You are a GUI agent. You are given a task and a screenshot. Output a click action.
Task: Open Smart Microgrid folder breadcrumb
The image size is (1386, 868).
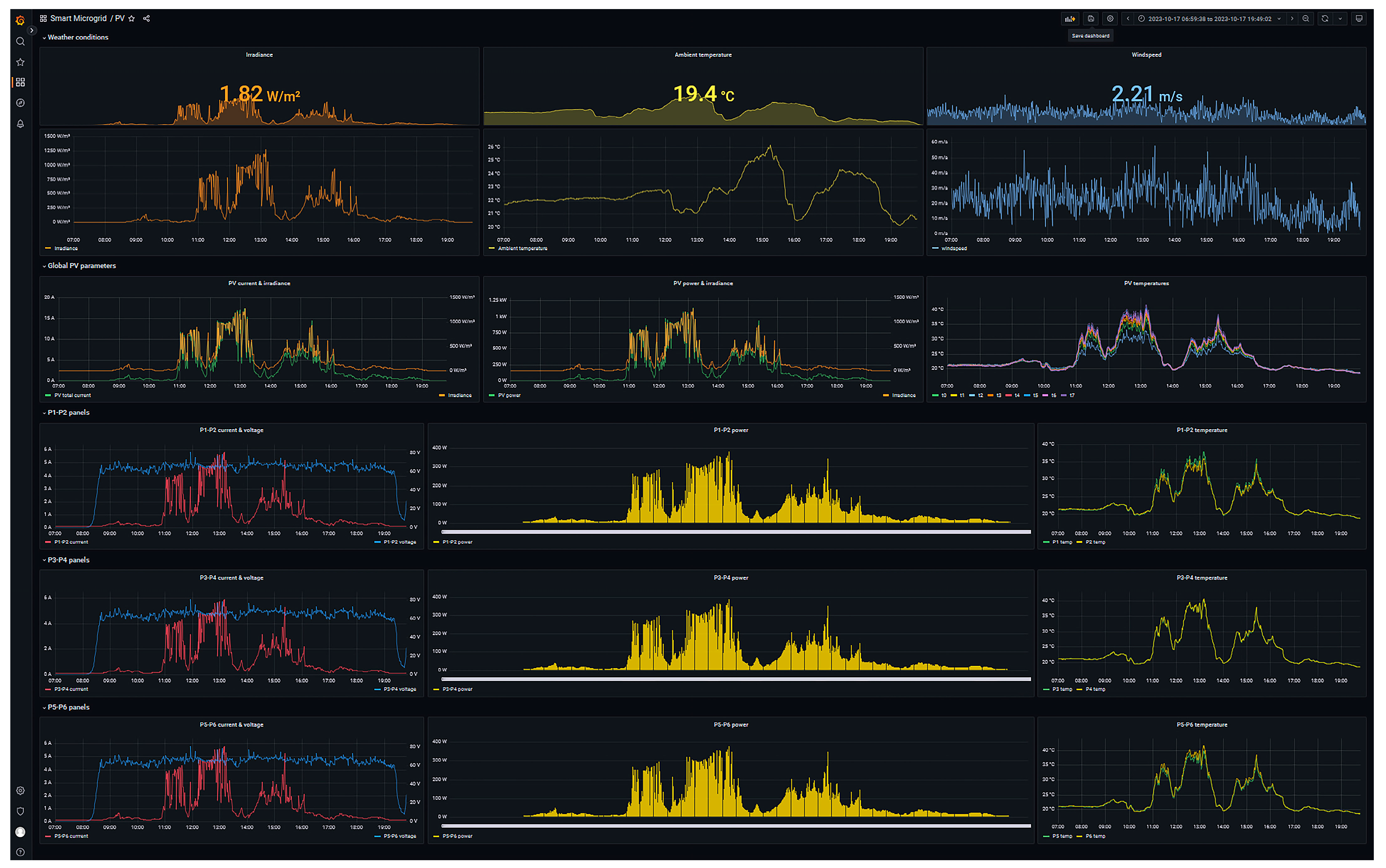(78, 19)
